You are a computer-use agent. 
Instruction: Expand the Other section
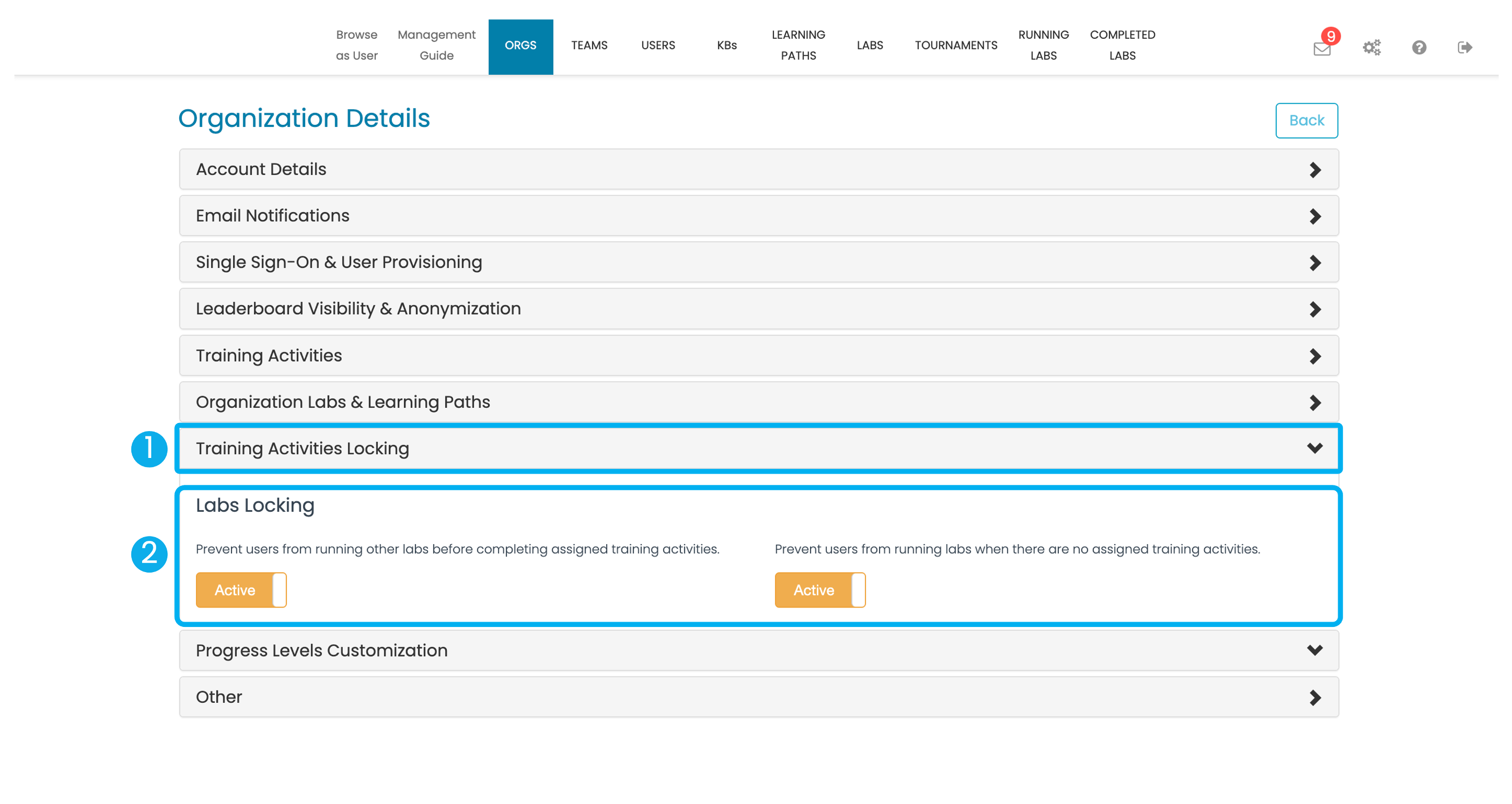[x=758, y=696]
